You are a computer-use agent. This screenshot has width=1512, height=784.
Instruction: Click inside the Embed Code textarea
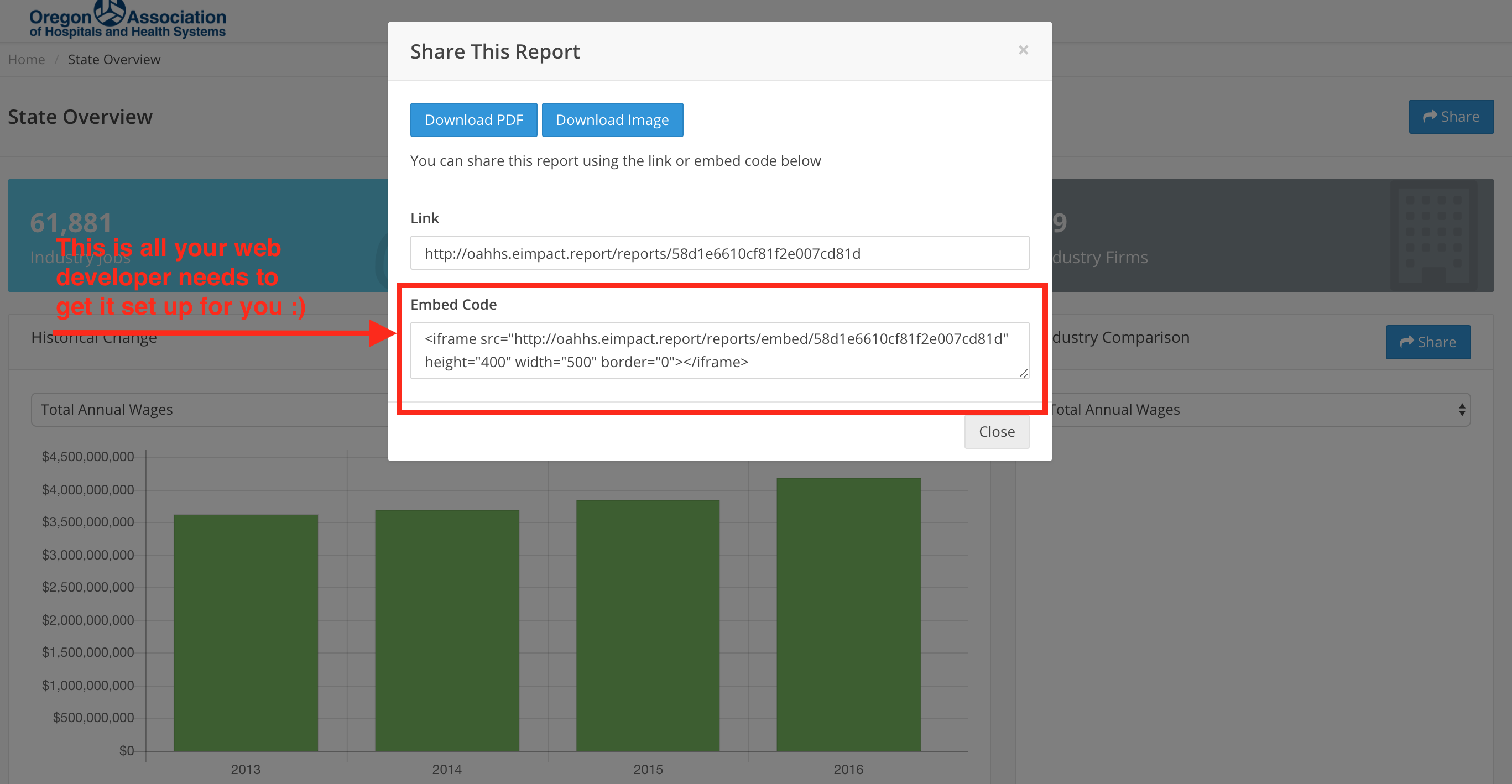click(719, 351)
